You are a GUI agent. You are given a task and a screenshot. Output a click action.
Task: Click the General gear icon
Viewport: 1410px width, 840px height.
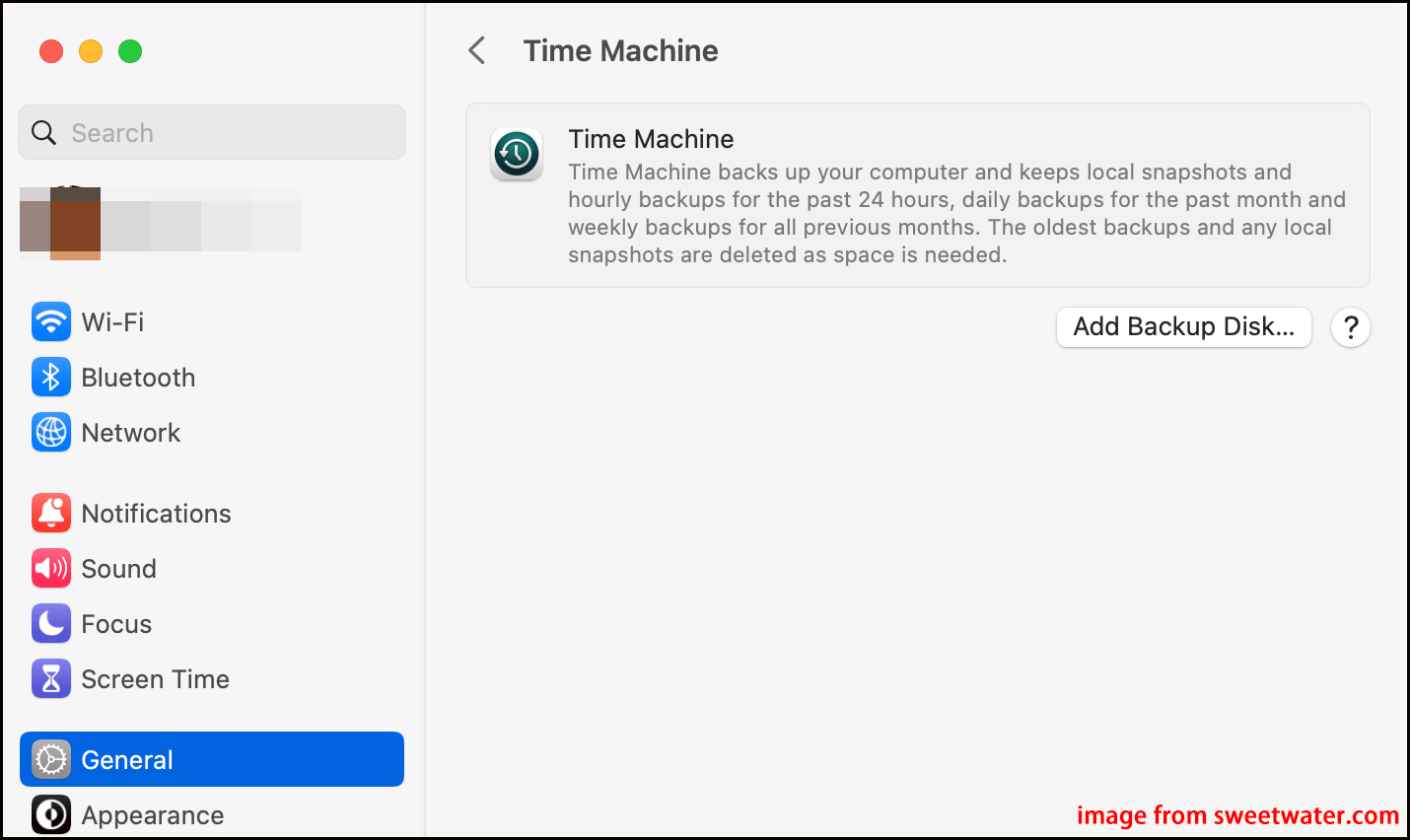51,760
